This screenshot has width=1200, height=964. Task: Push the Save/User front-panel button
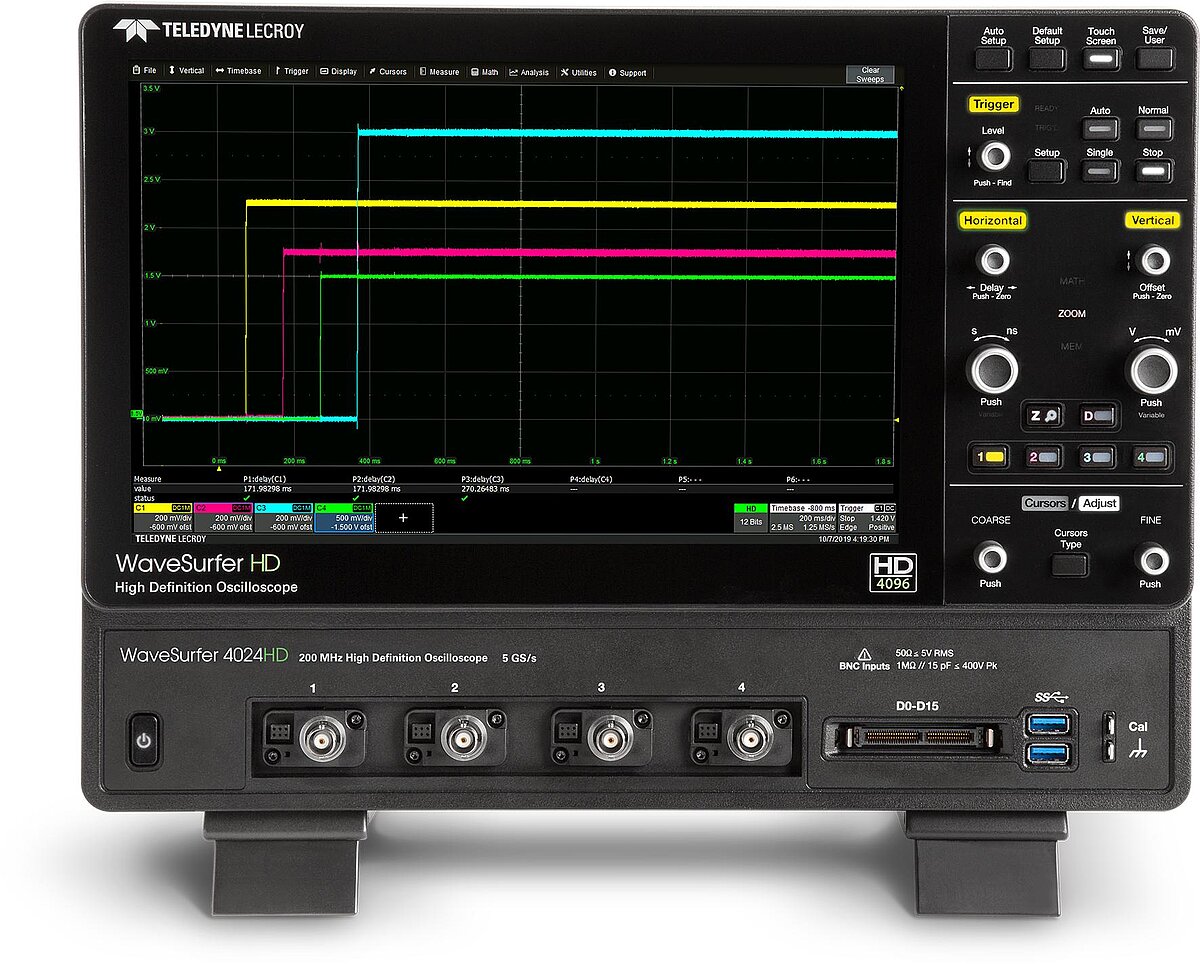(1154, 57)
